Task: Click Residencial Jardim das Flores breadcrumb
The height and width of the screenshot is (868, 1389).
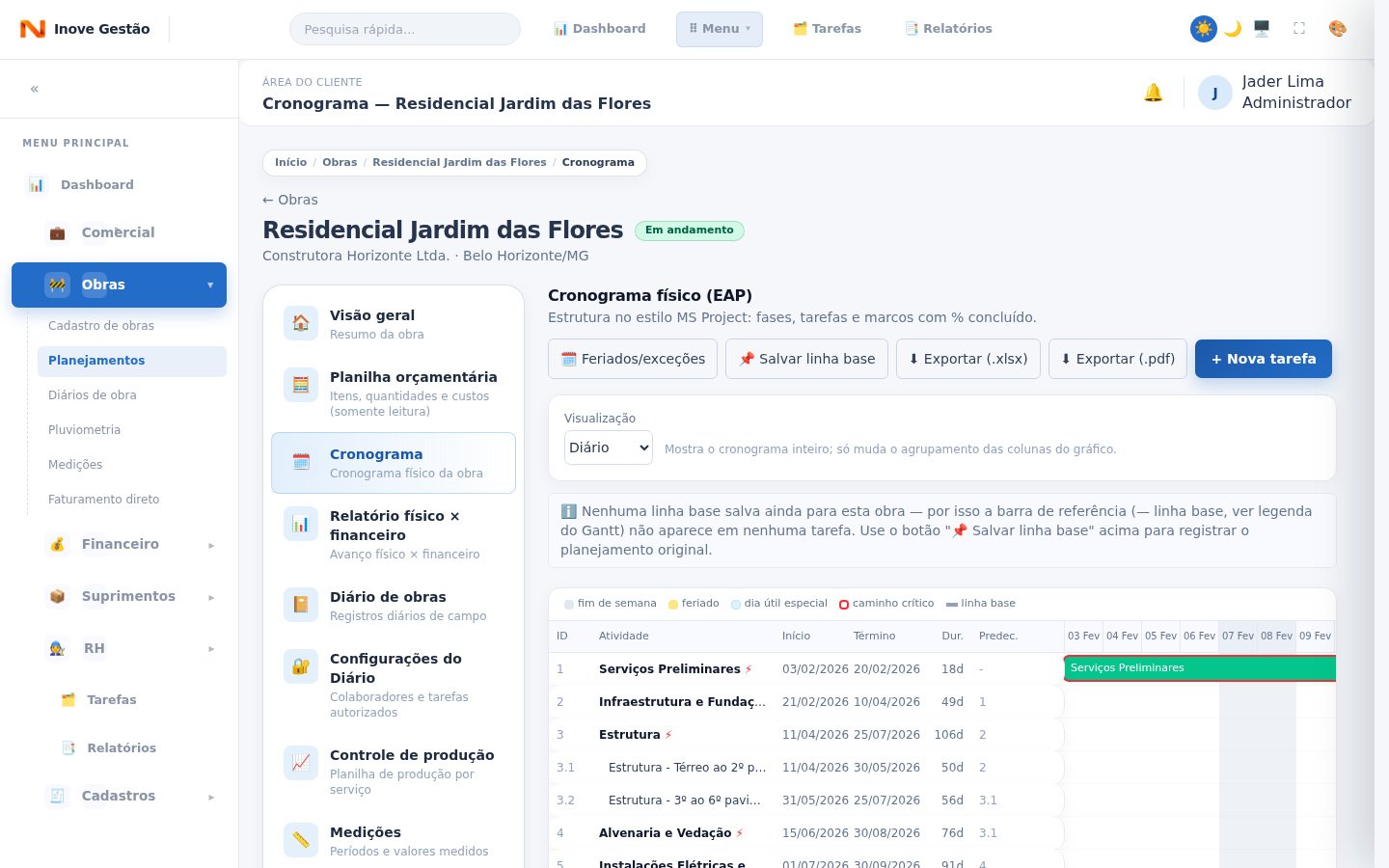Action: 459,162
